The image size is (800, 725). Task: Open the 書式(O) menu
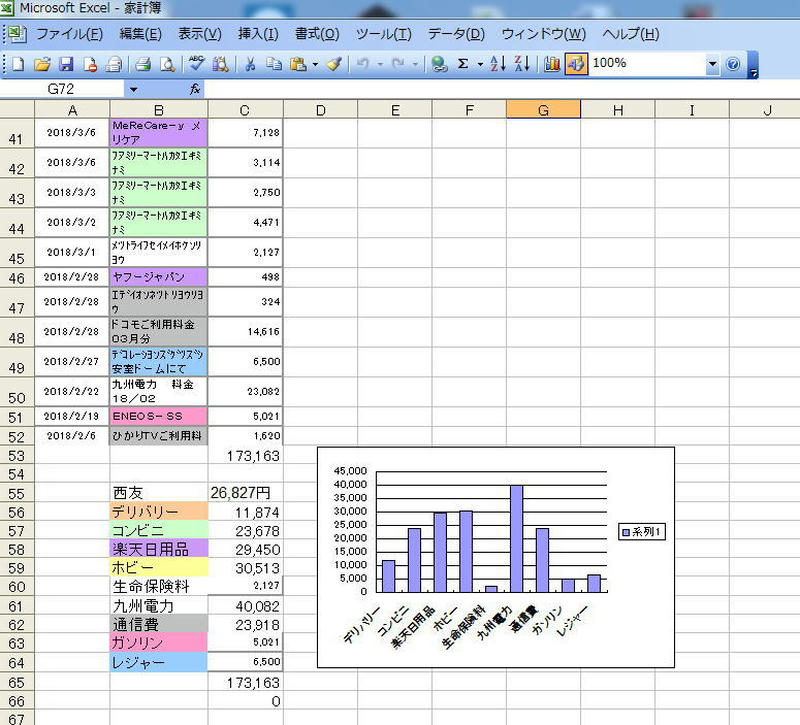point(317,34)
